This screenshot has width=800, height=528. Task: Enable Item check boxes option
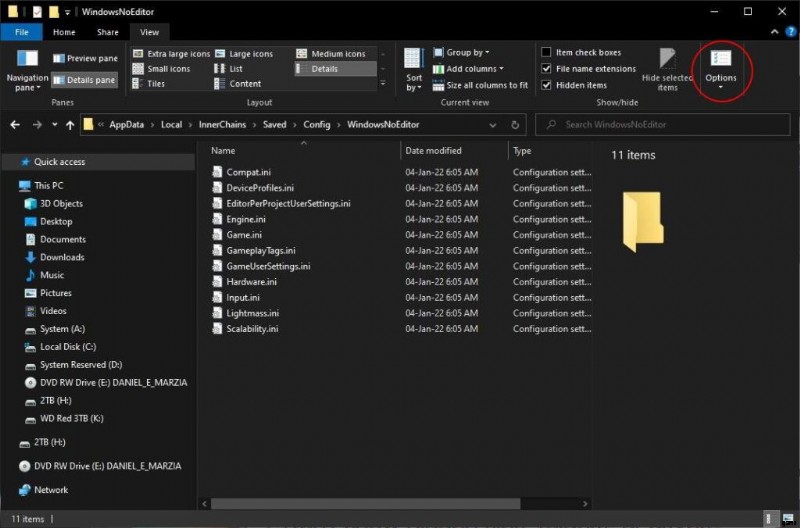pyautogui.click(x=546, y=53)
